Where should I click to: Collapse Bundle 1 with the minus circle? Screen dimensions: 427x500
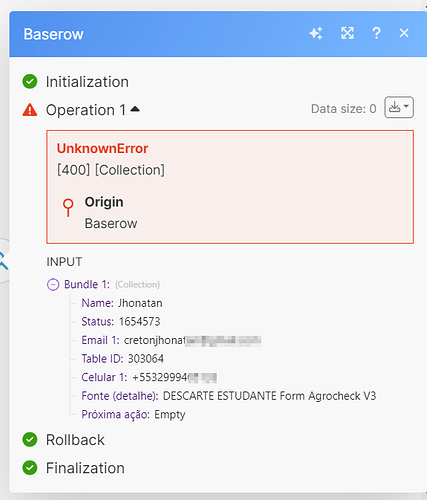click(53, 285)
